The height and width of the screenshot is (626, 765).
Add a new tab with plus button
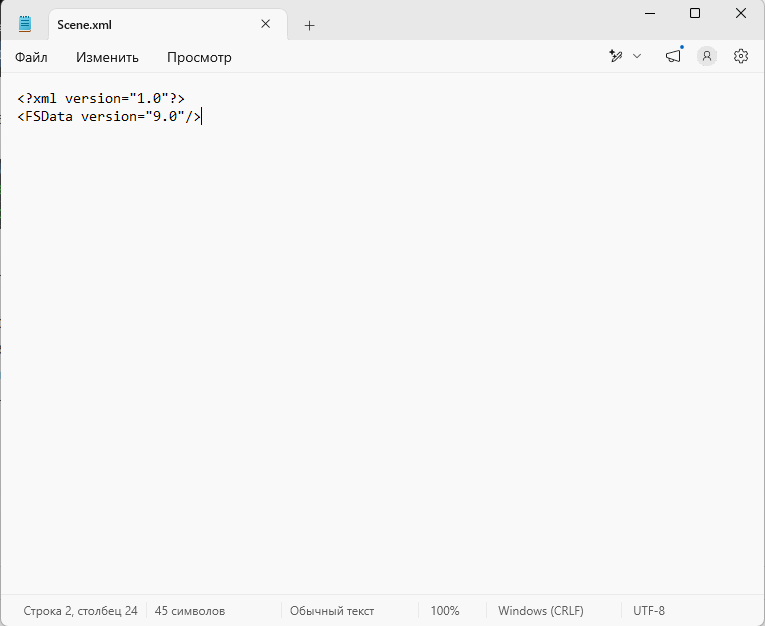click(309, 25)
